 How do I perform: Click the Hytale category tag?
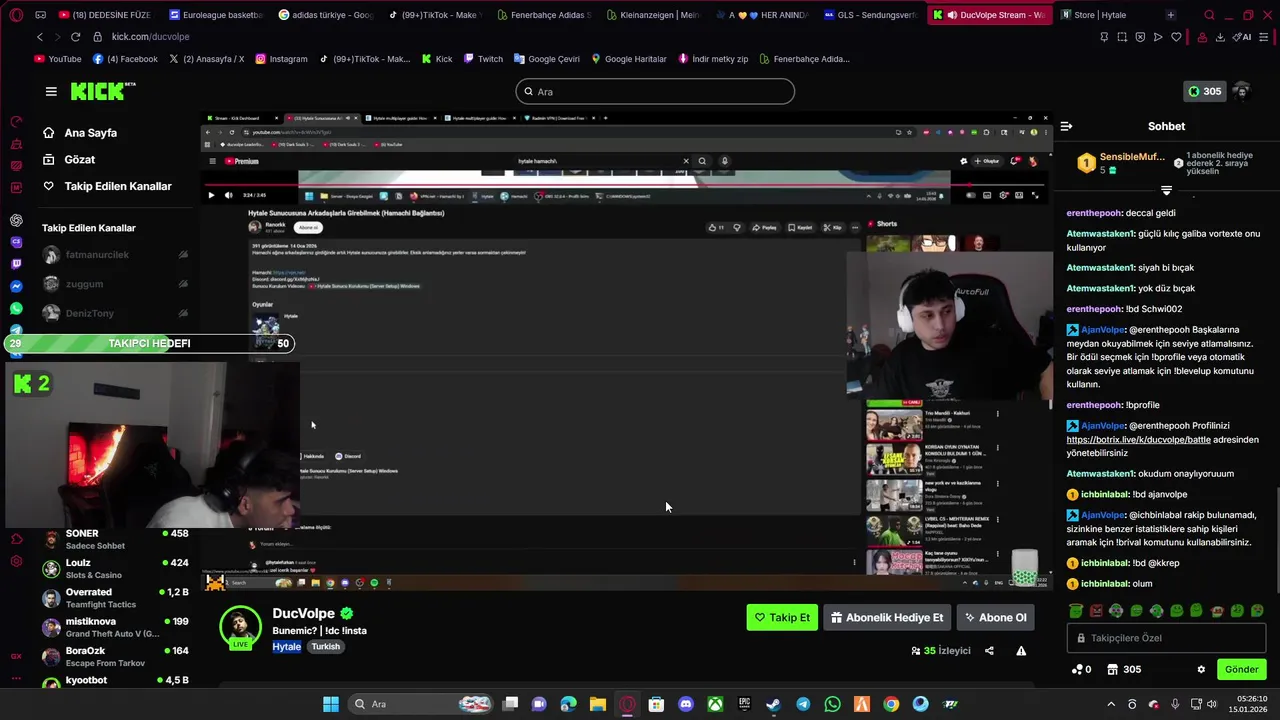pos(287,646)
